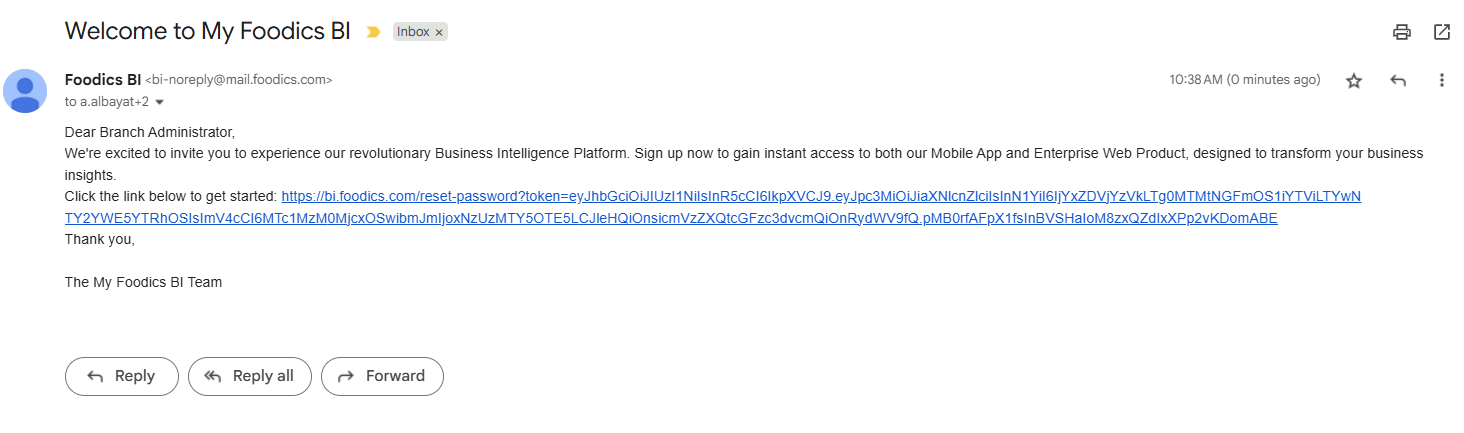The image size is (1464, 433).
Task: Click the Inbox label chip
Action: pos(413,32)
